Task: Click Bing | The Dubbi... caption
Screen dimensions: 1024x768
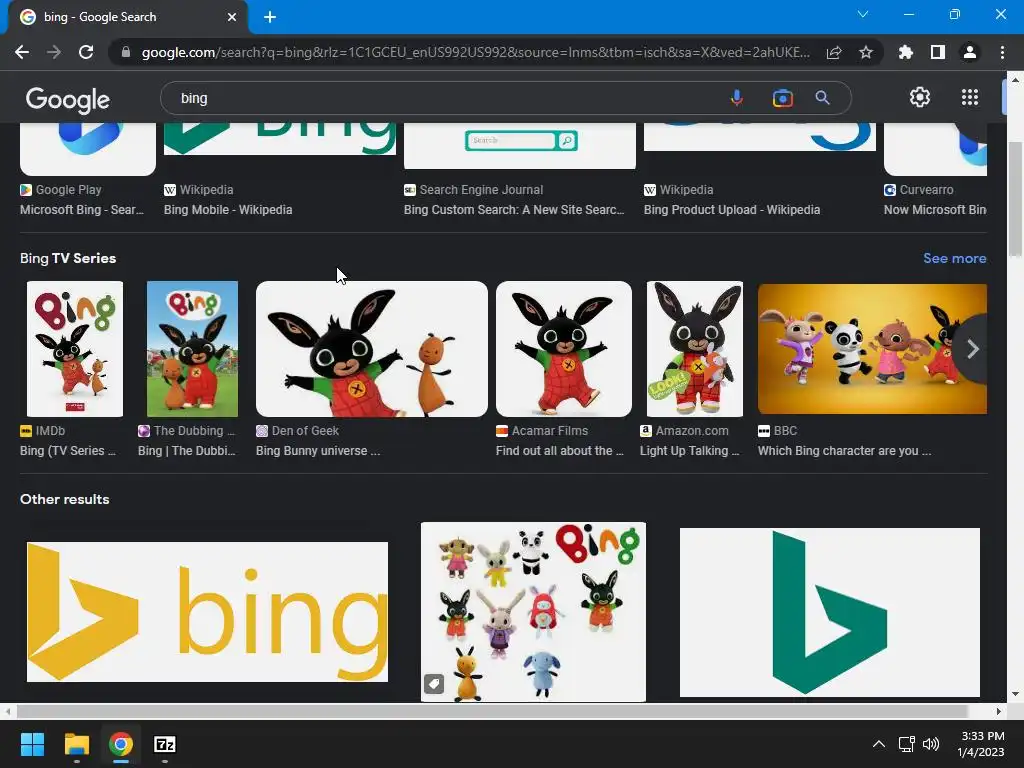Action: point(187,451)
